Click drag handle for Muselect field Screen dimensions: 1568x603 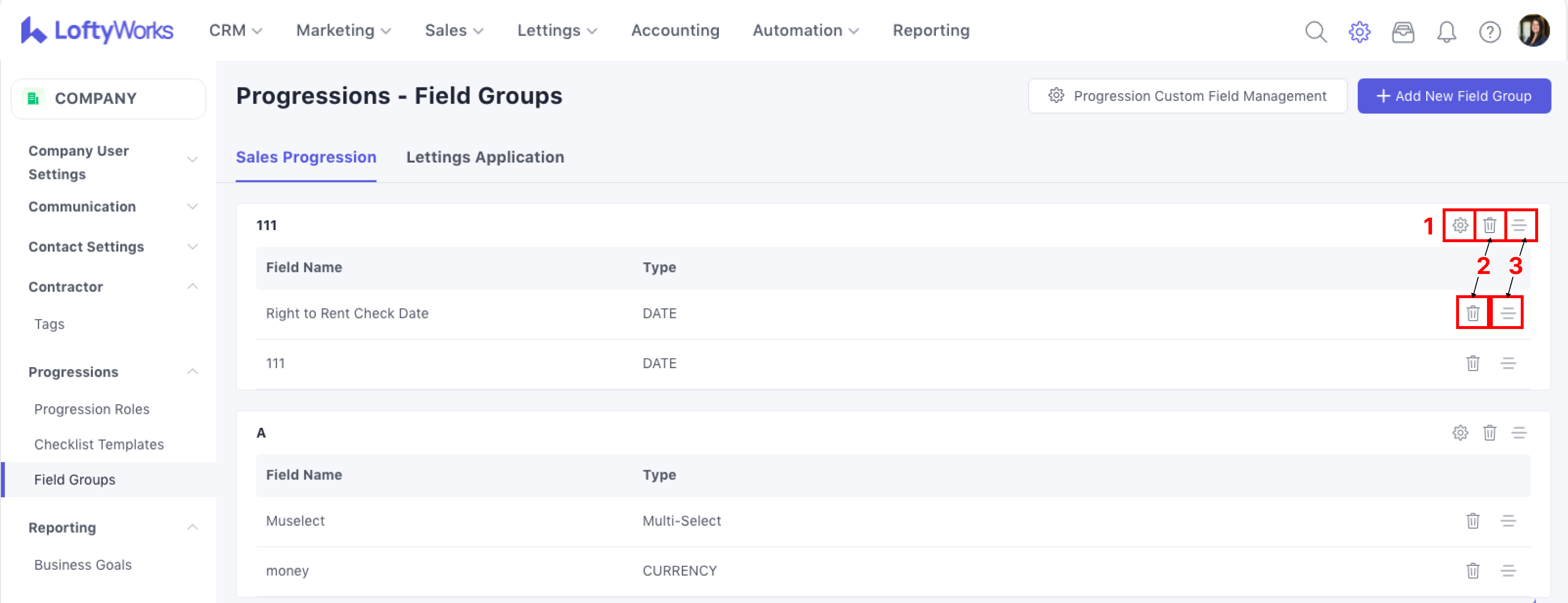tap(1508, 521)
